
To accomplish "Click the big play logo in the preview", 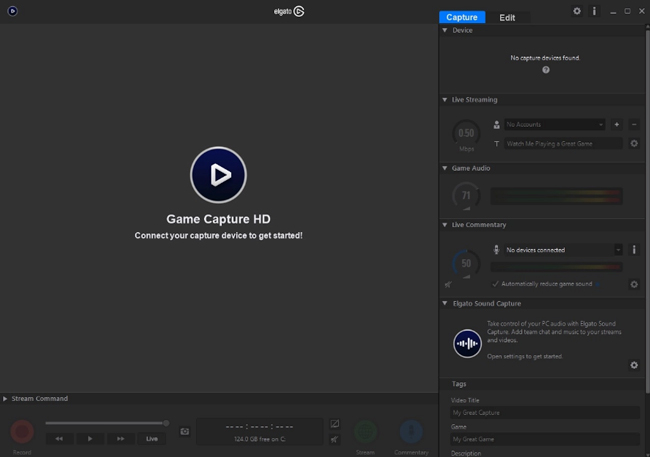I will 218,175.
